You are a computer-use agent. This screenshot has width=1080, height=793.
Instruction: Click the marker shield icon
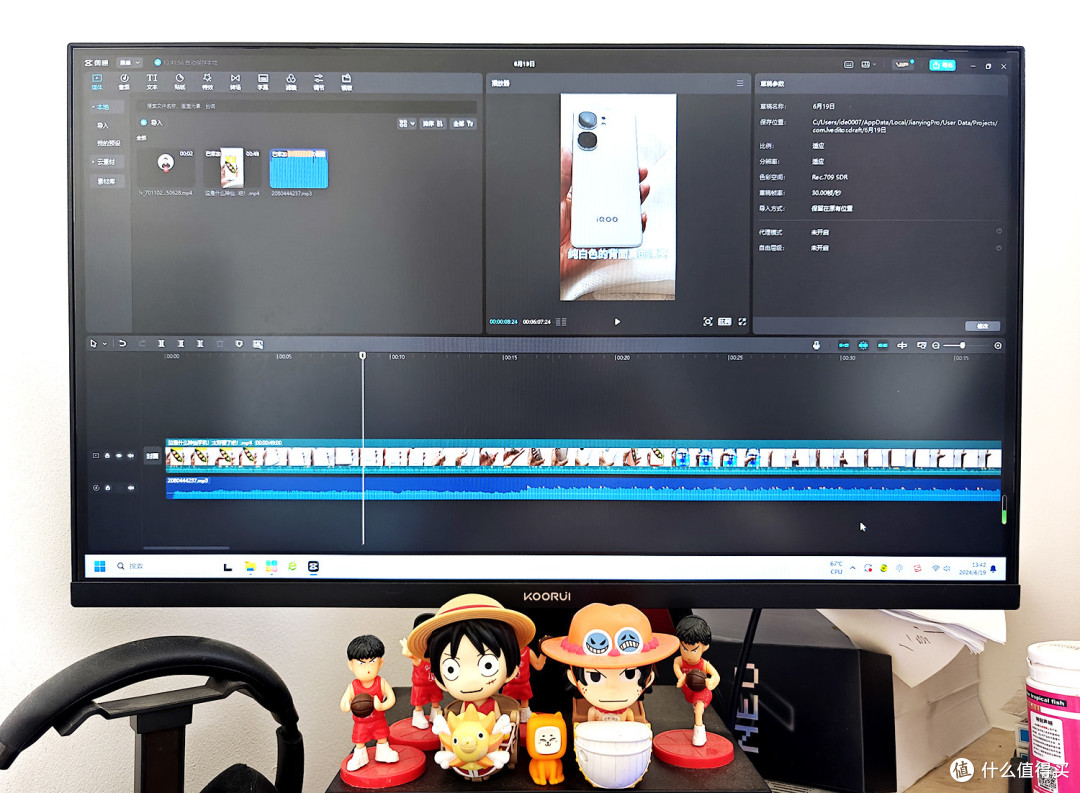tap(239, 343)
